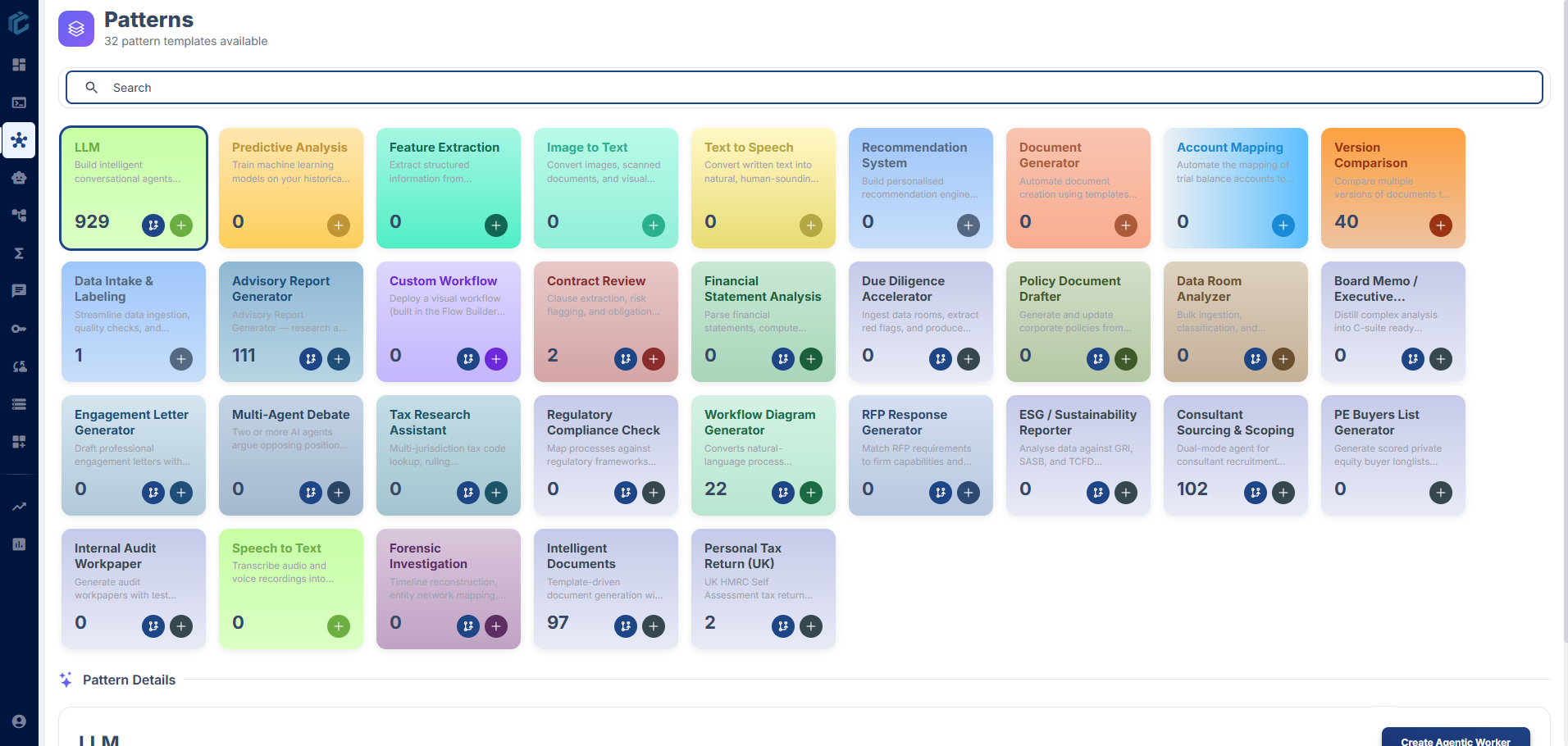Click the sigma icon in the sidebar
Image resolution: width=1568 pixels, height=746 pixels.
point(19,253)
